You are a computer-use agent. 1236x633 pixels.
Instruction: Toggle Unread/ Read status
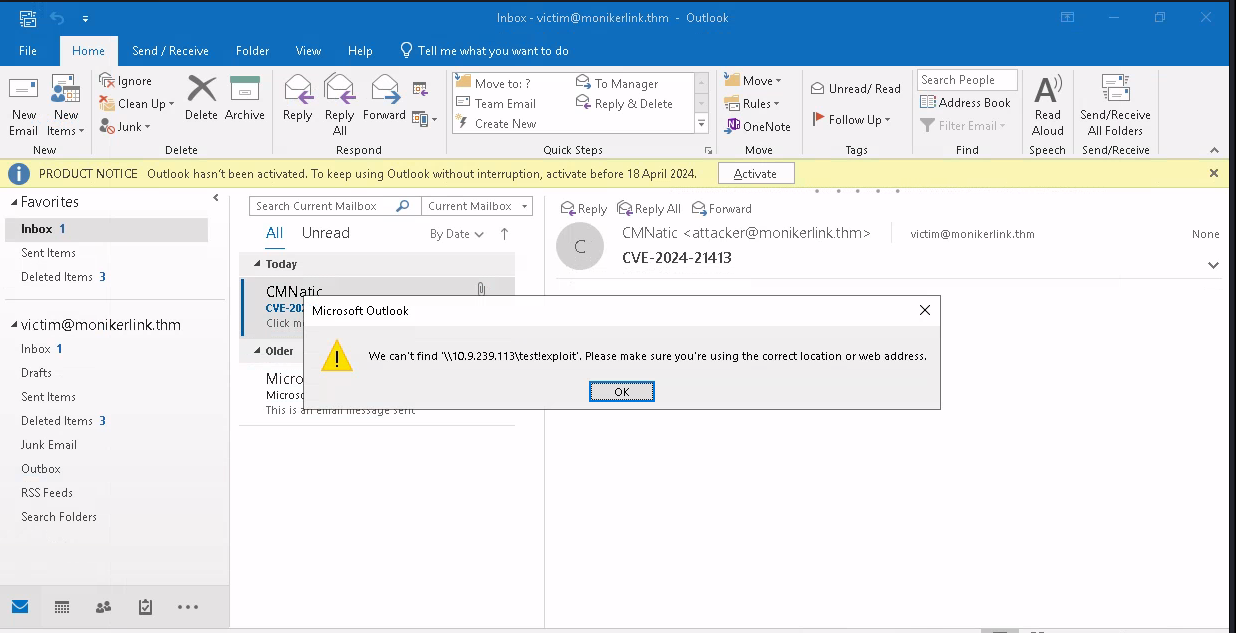click(x=855, y=88)
